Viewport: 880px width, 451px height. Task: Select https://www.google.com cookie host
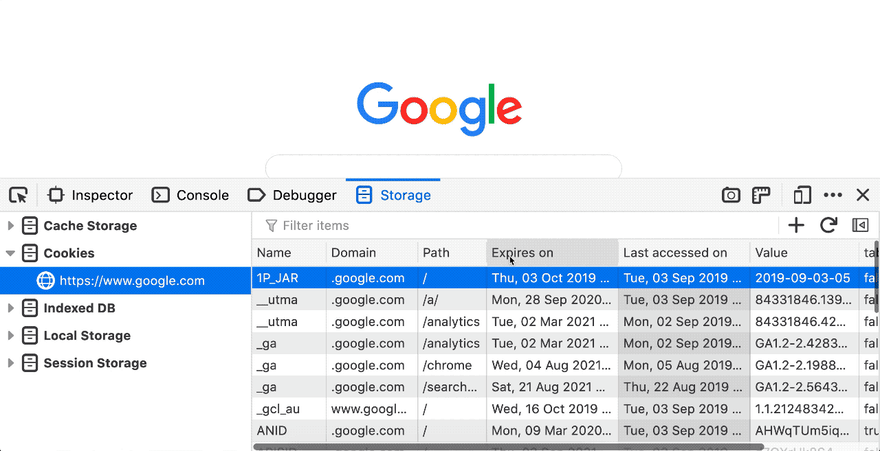click(x=125, y=280)
